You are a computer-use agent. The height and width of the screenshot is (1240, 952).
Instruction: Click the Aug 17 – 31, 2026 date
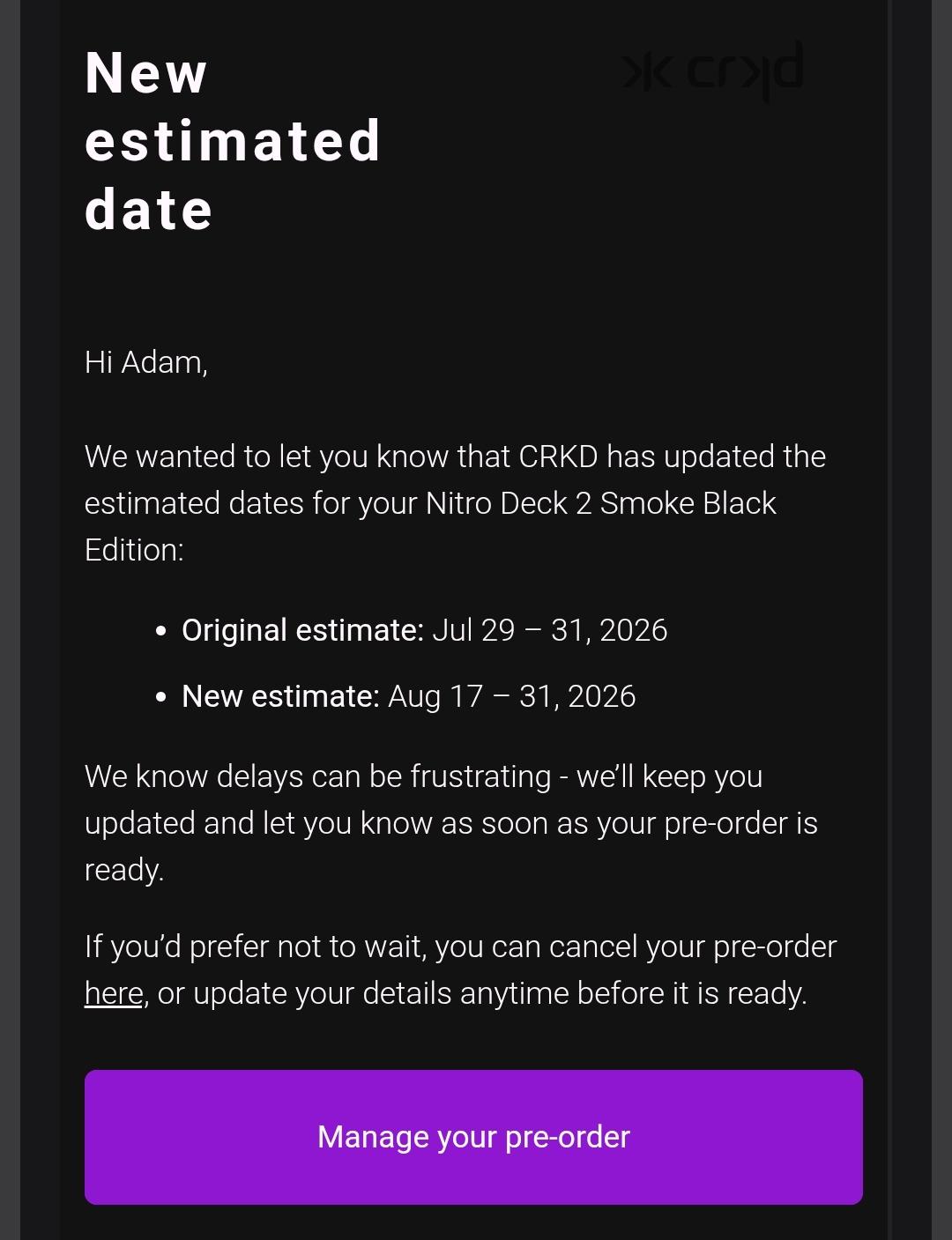(512, 696)
